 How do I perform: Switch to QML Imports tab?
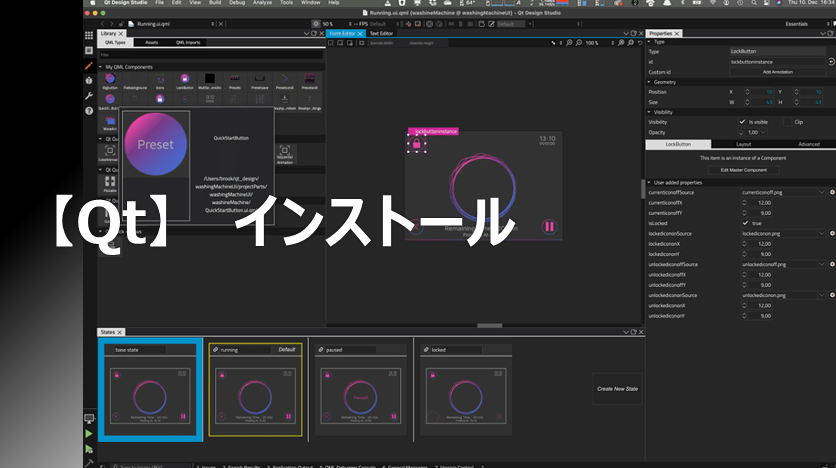188,43
